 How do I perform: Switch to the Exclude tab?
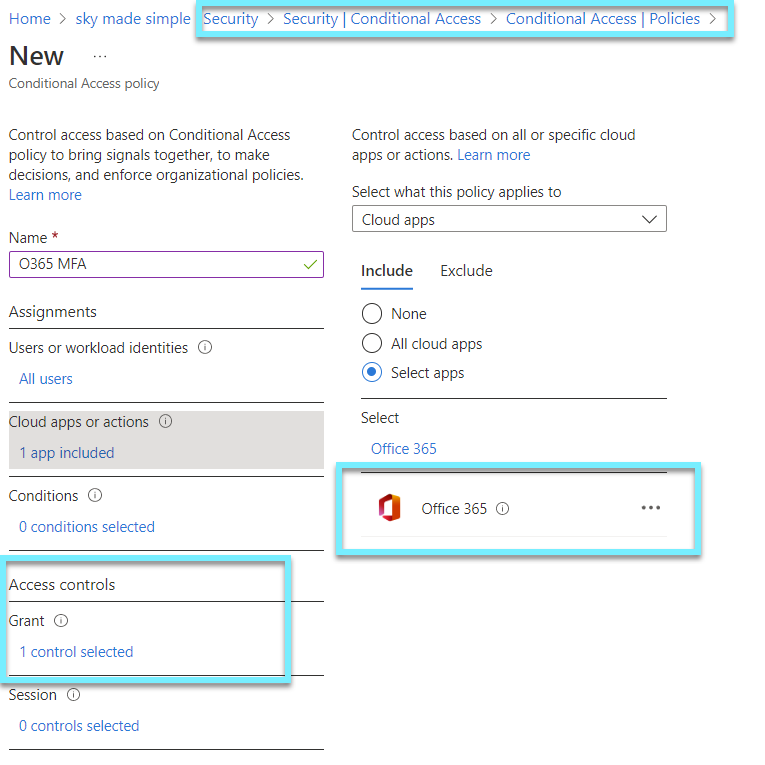click(466, 271)
